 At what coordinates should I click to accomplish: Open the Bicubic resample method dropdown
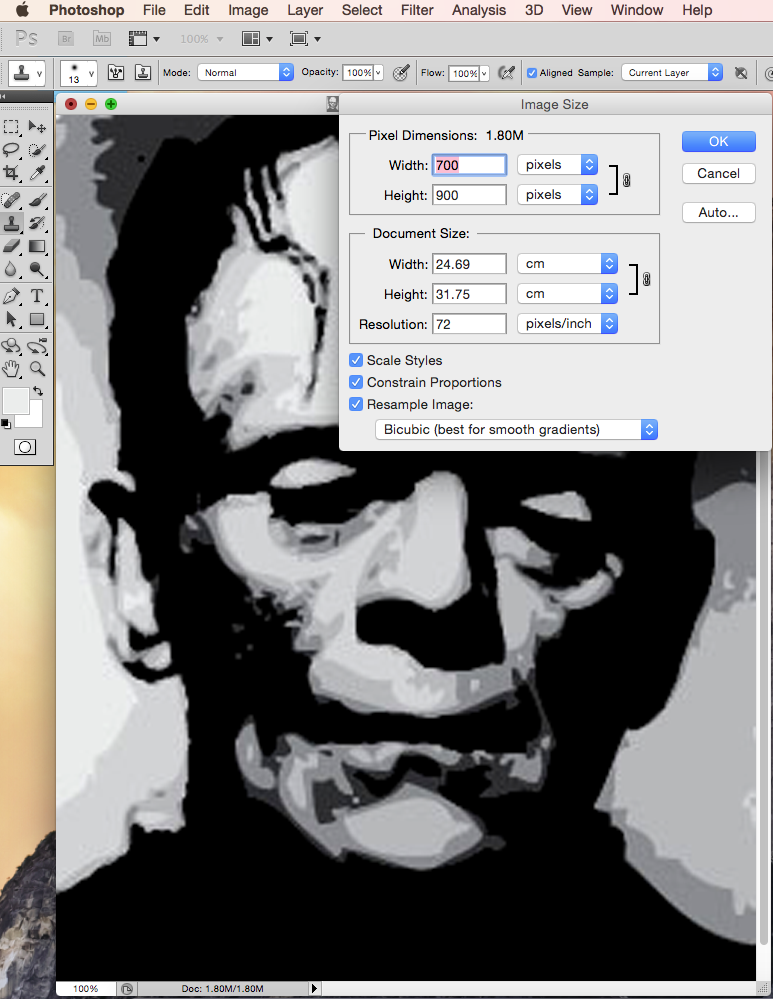tap(516, 429)
